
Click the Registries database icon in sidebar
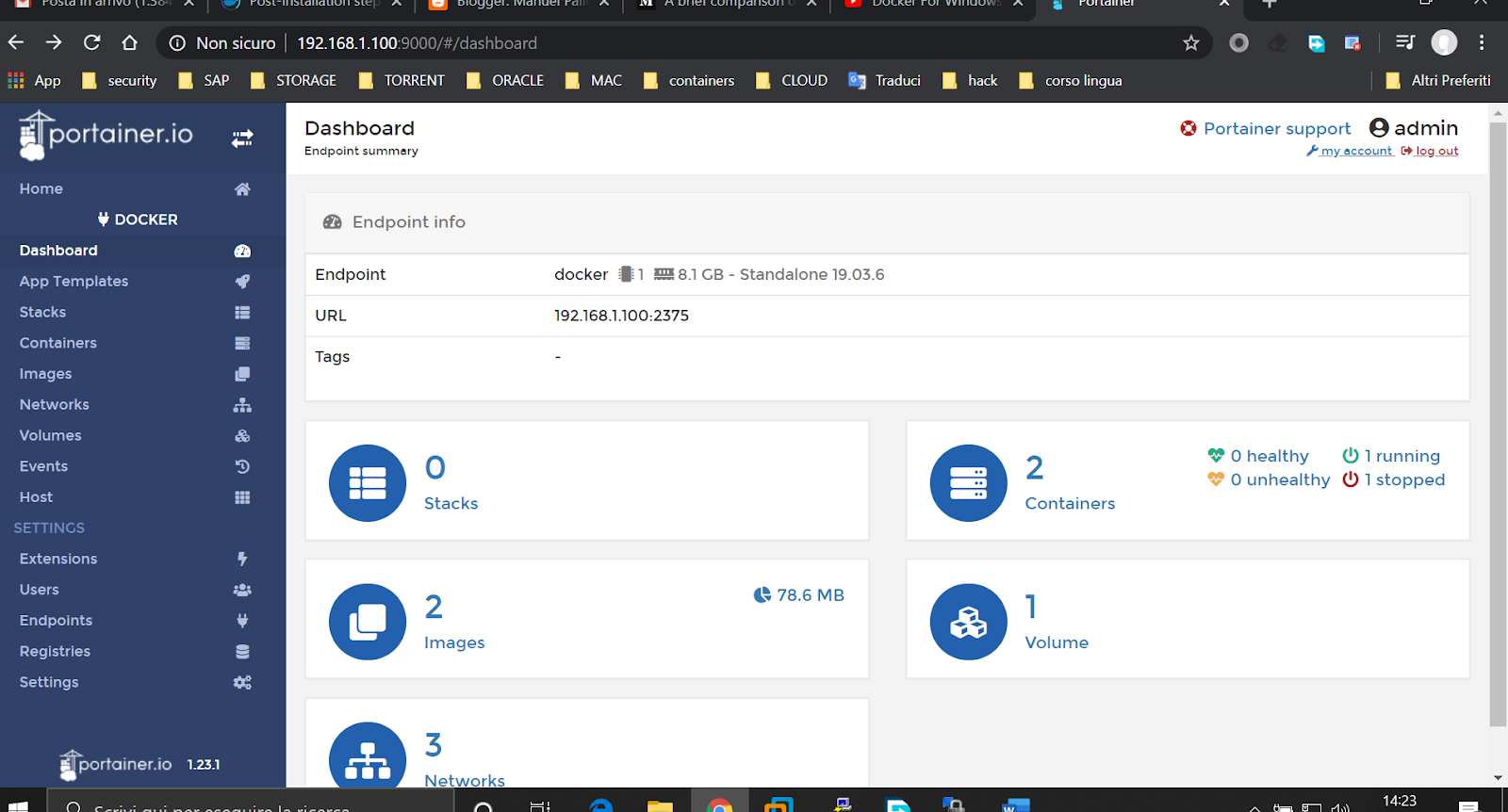coord(242,652)
